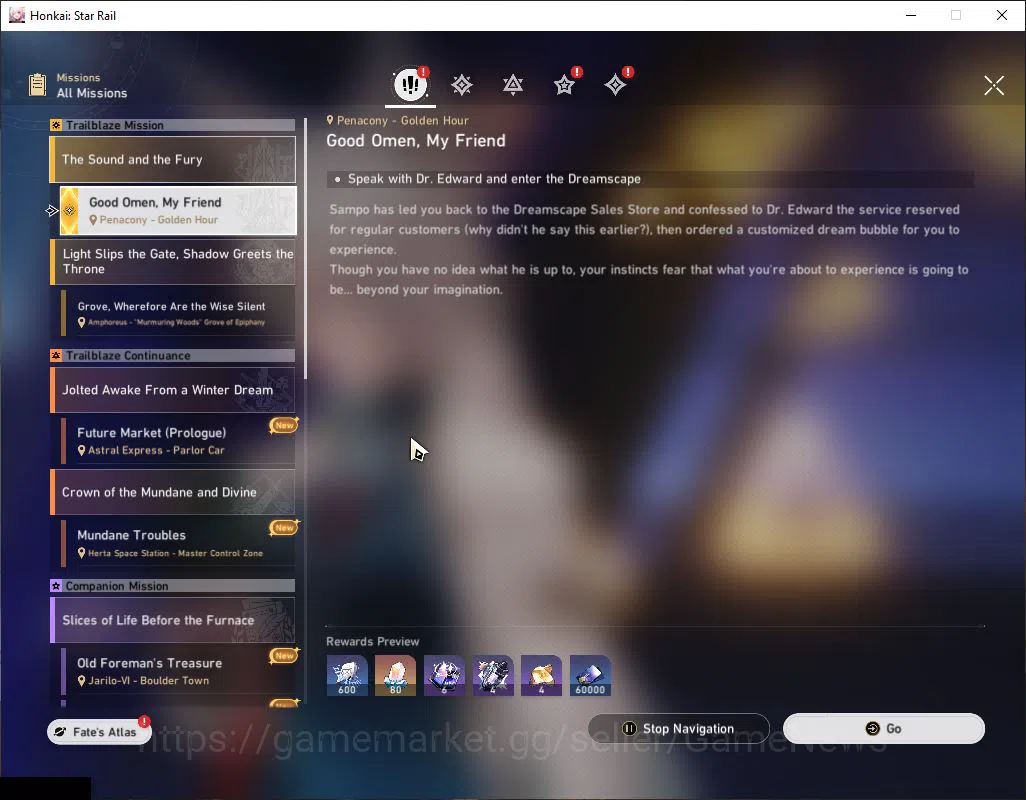Click the New badge on Old Foreman's Treasure
Viewport: 1026px width, 800px height.
point(284,655)
